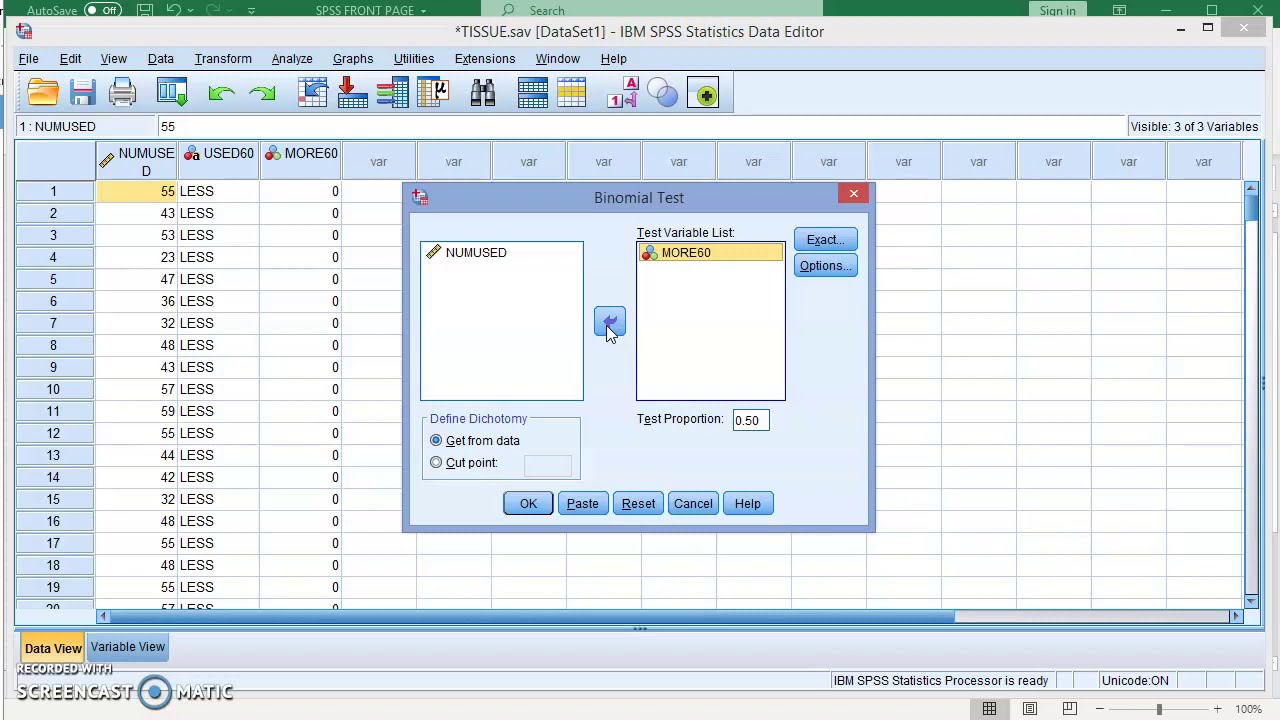Viewport: 1280px width, 720px height.
Task: Select MORE60 in Test Variable List
Action: tap(710, 253)
